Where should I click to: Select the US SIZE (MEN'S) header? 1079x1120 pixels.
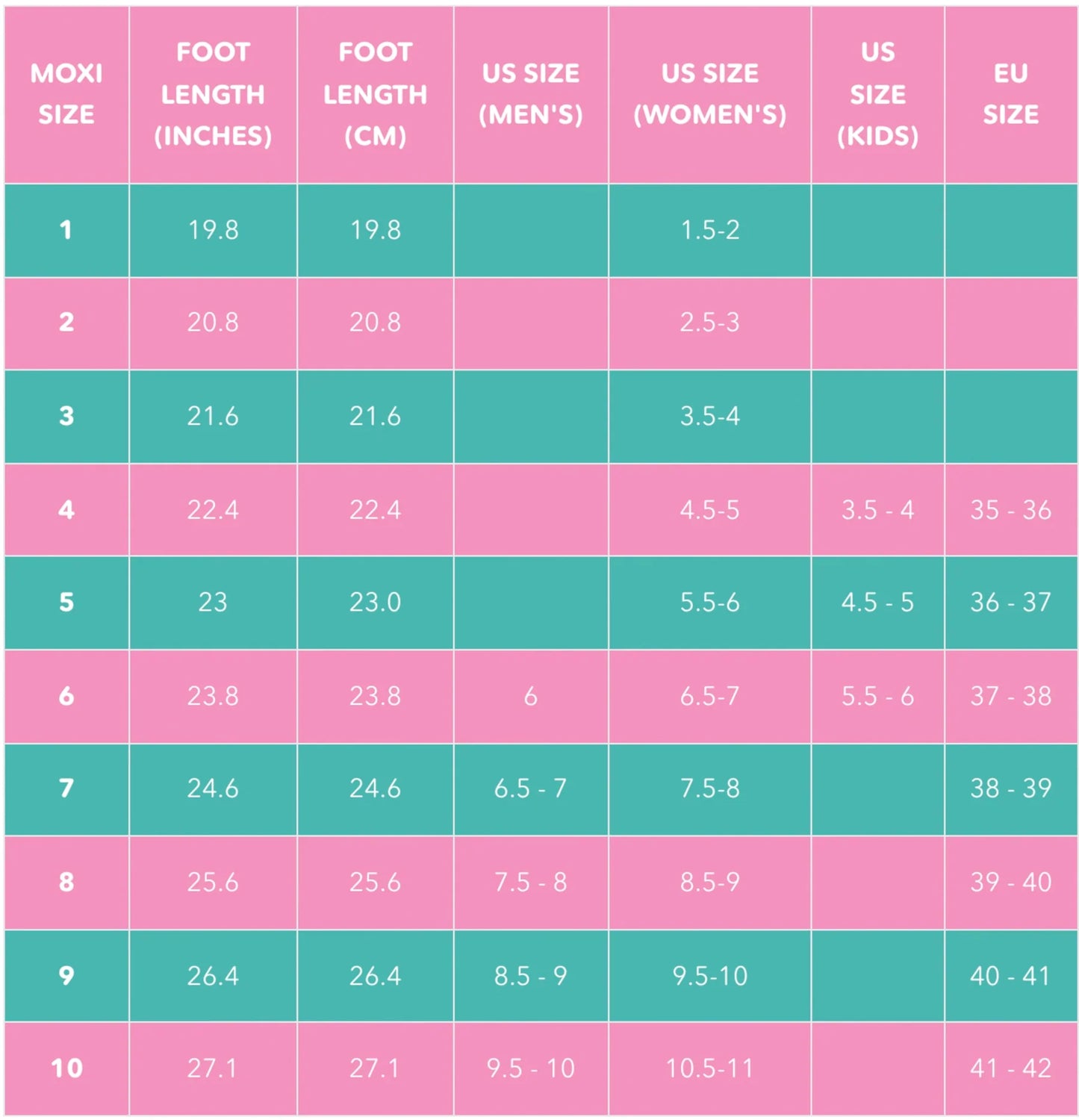(530, 94)
